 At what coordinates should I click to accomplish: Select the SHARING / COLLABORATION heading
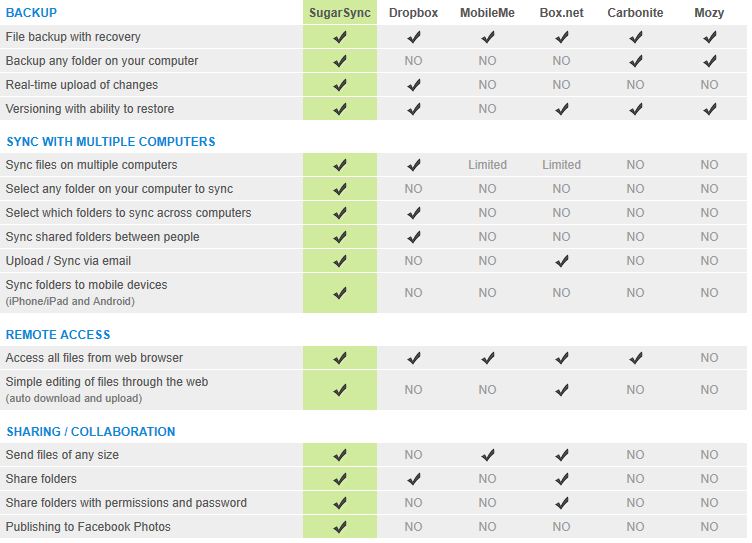[x=90, y=432]
